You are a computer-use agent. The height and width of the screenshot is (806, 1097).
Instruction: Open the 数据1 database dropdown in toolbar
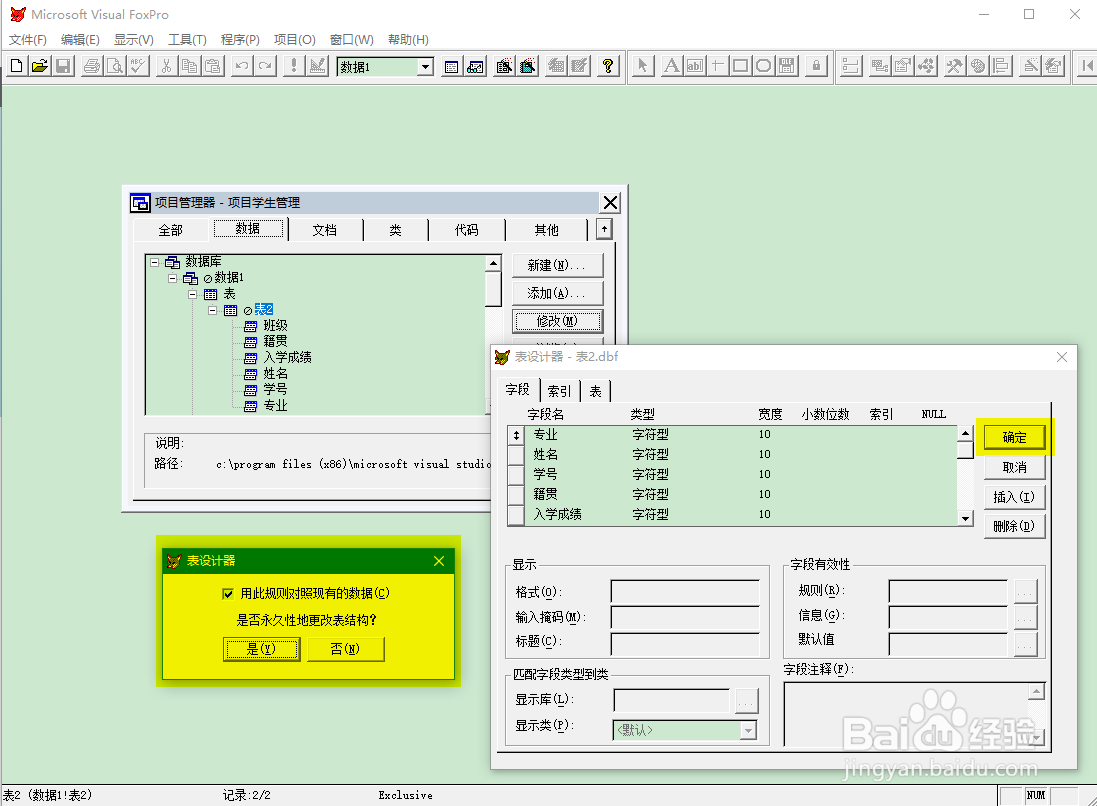click(x=425, y=67)
